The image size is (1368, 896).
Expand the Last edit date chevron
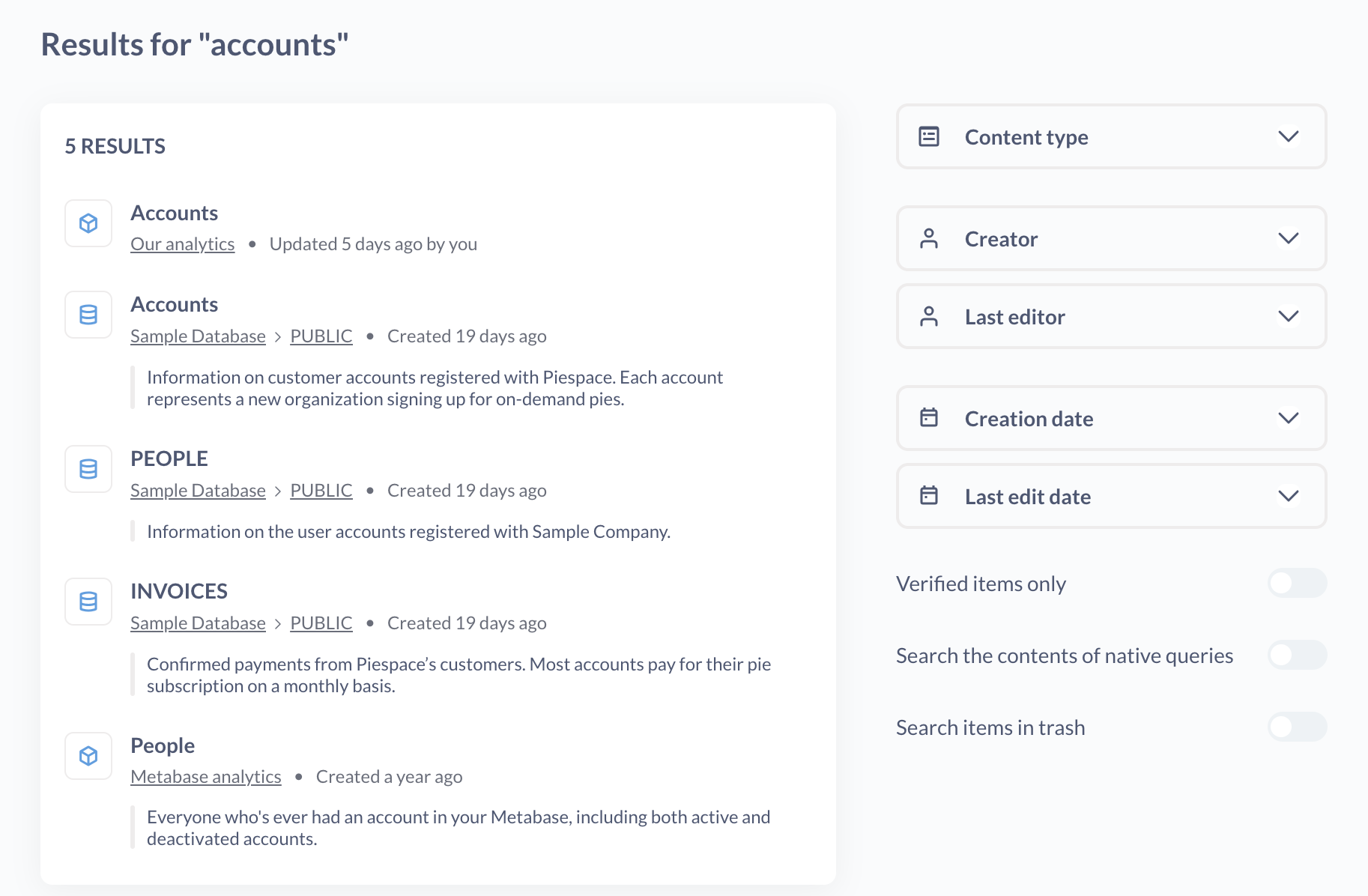(x=1288, y=496)
